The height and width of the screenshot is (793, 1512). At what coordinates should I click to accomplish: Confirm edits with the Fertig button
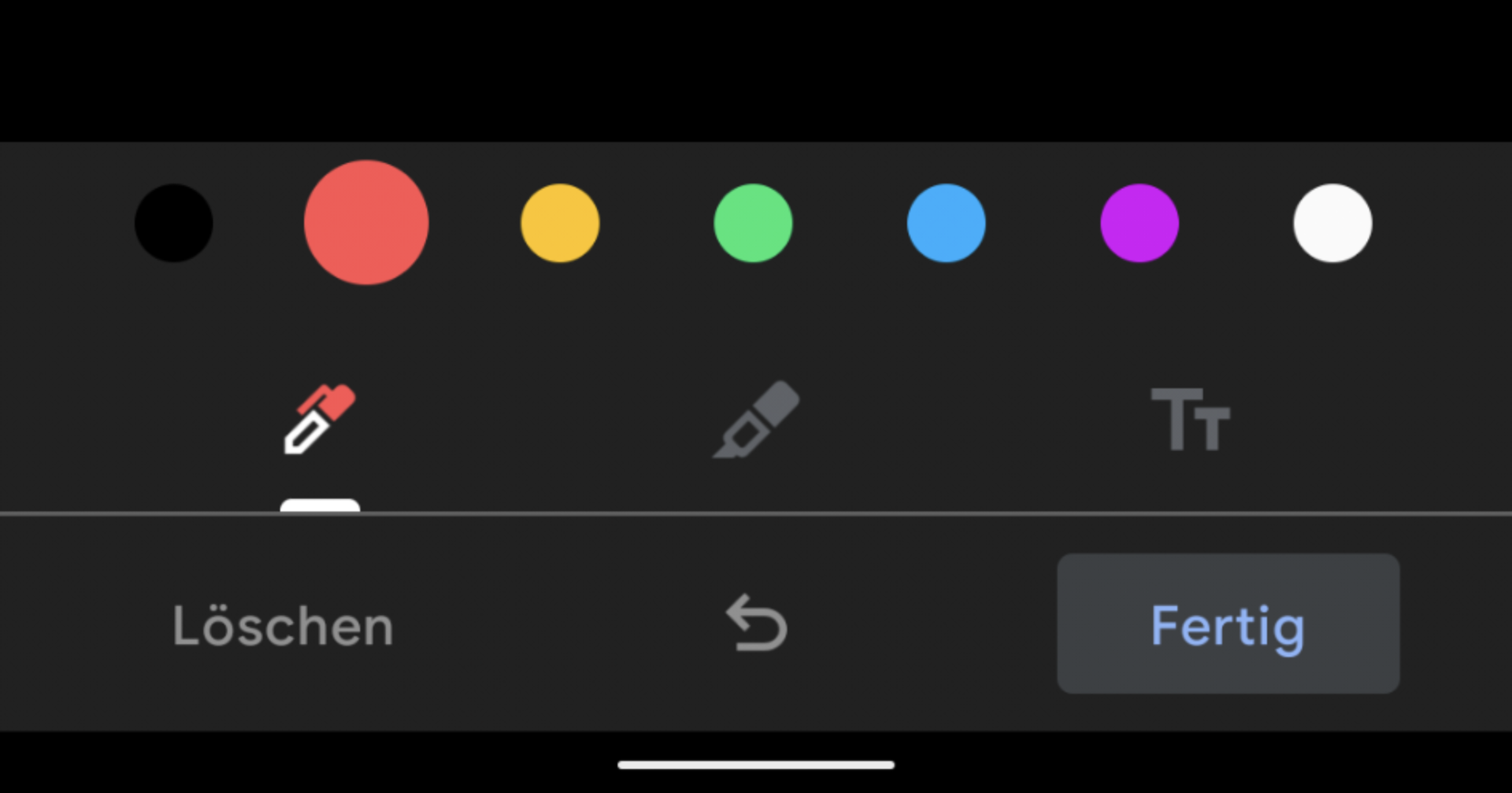click(1228, 624)
